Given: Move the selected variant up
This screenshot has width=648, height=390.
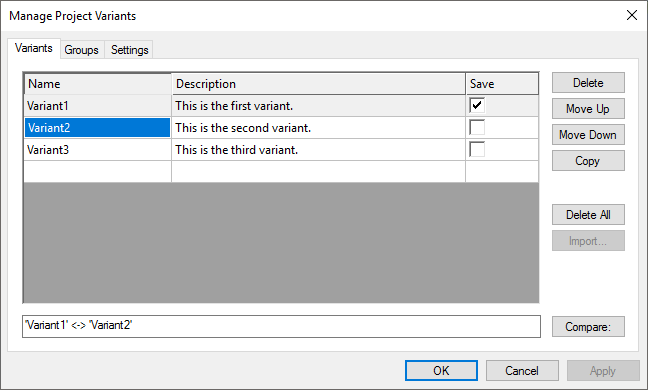Looking at the screenshot, I should tap(588, 109).
